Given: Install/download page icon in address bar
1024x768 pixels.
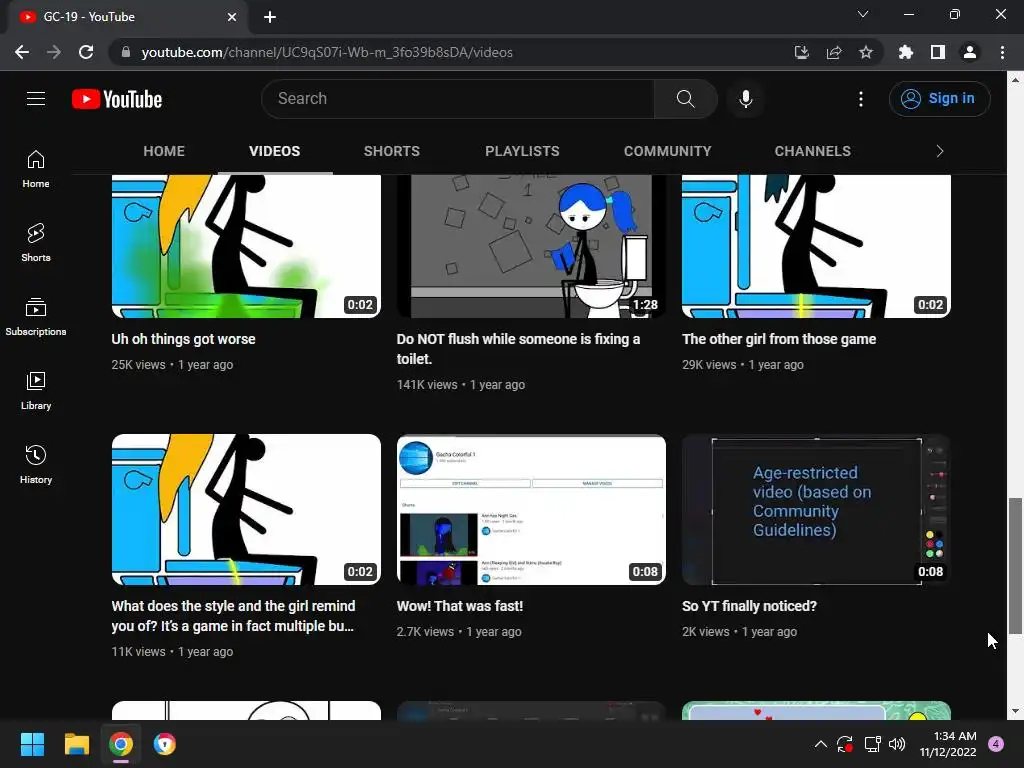Looking at the screenshot, I should tap(802, 52).
